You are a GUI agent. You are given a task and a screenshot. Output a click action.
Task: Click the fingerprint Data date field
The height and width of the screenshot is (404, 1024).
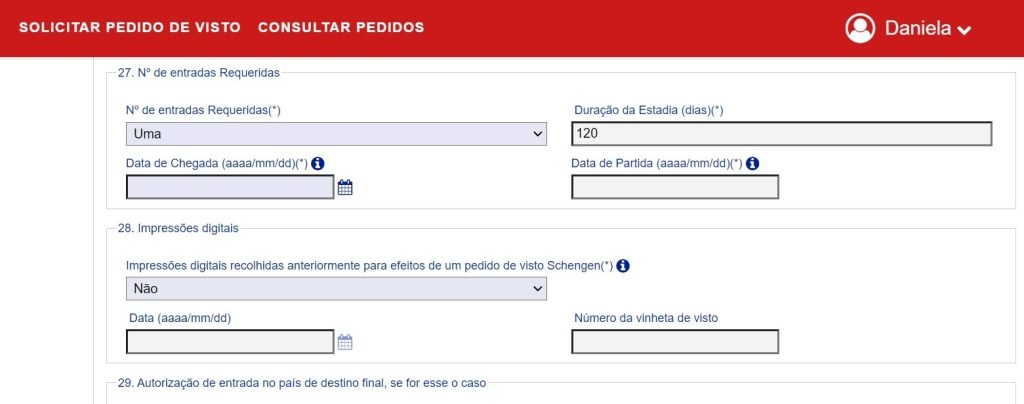230,342
